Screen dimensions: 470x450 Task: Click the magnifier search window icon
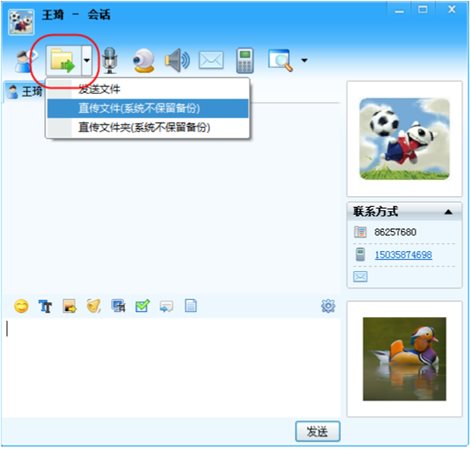[x=281, y=61]
